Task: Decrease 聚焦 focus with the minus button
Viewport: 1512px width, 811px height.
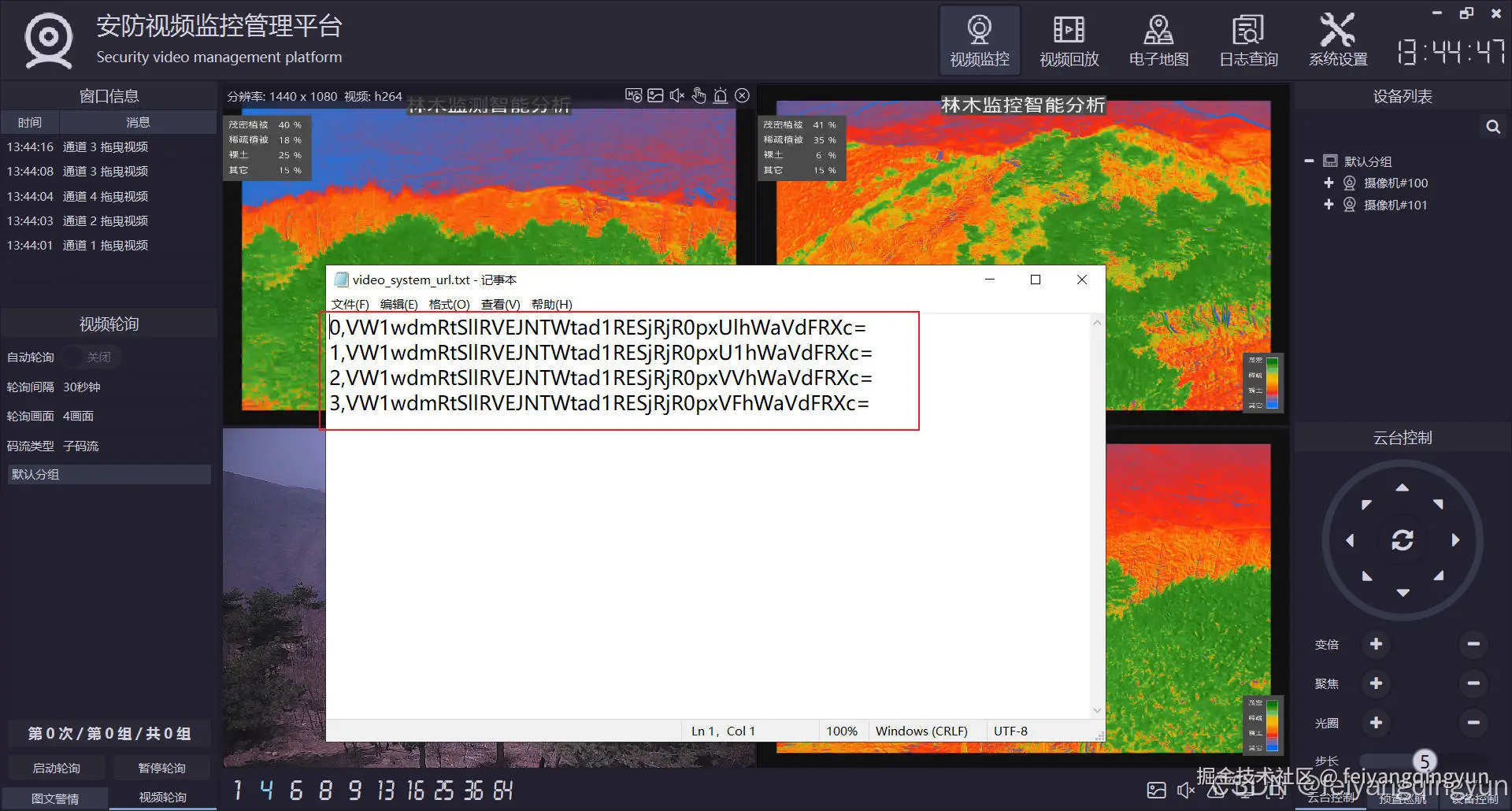Action: 1473,683
